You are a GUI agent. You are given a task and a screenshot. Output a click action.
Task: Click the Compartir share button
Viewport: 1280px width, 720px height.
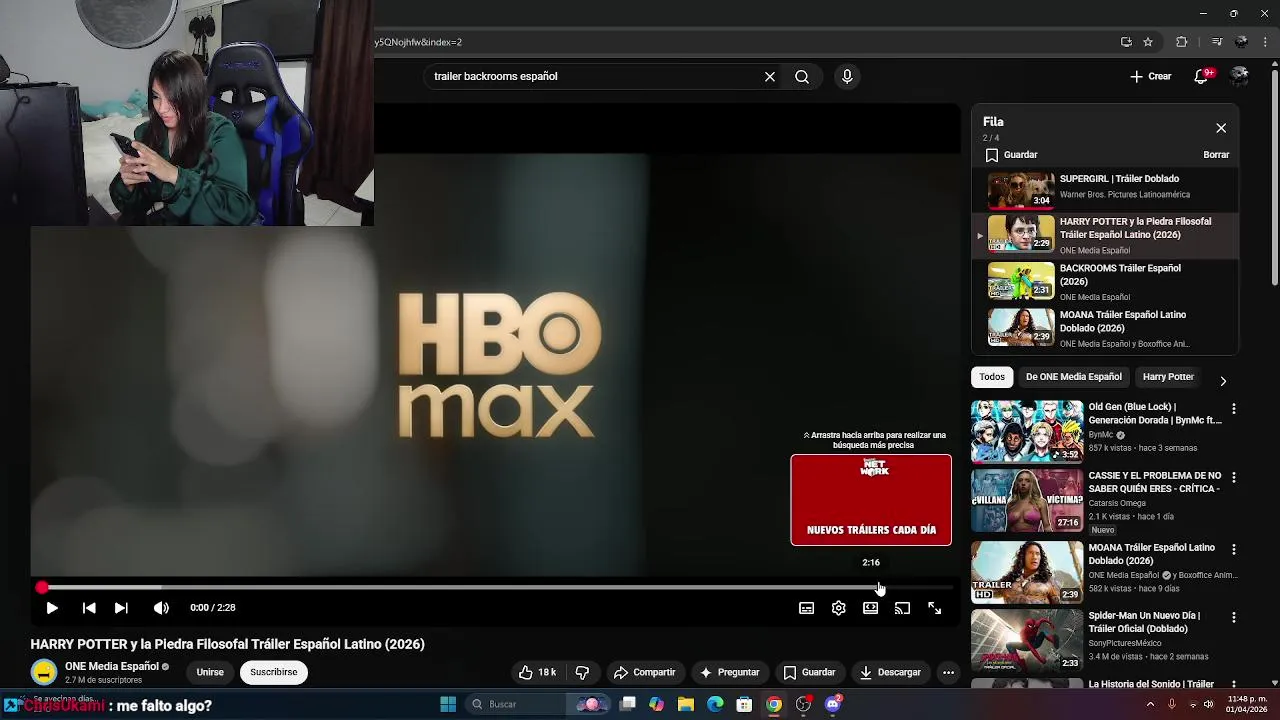coord(644,672)
